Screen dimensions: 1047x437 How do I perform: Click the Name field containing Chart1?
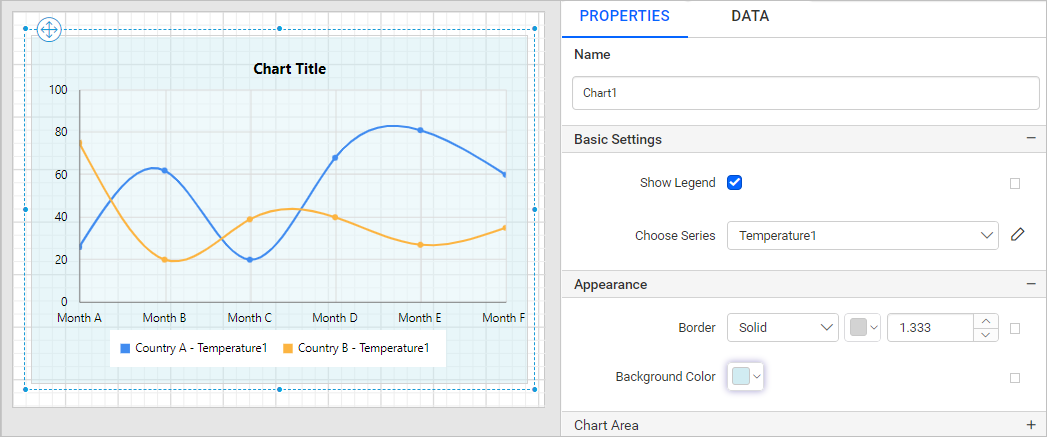(x=806, y=93)
